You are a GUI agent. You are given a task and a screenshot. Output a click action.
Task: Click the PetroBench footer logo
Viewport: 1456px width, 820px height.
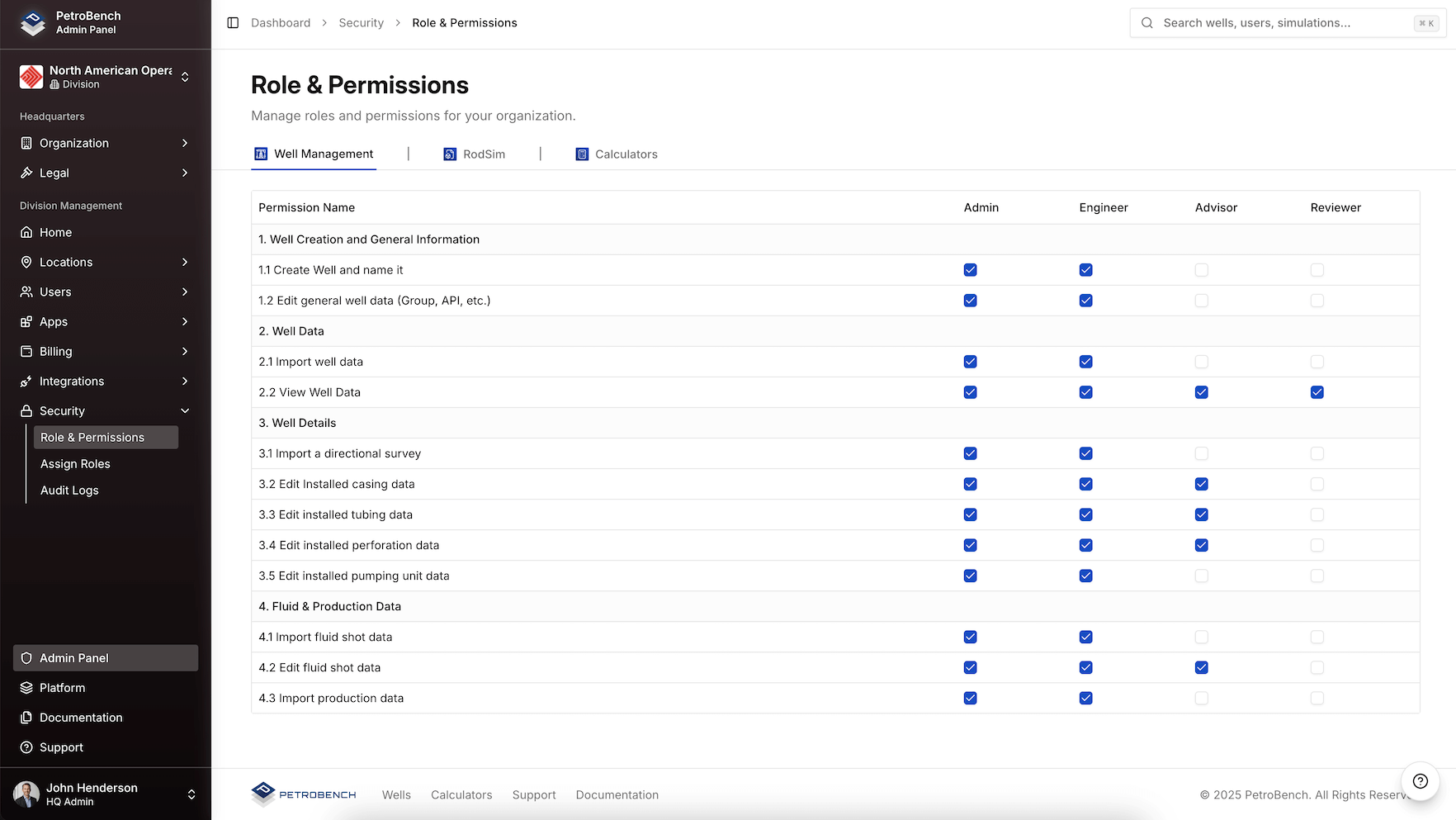304,794
